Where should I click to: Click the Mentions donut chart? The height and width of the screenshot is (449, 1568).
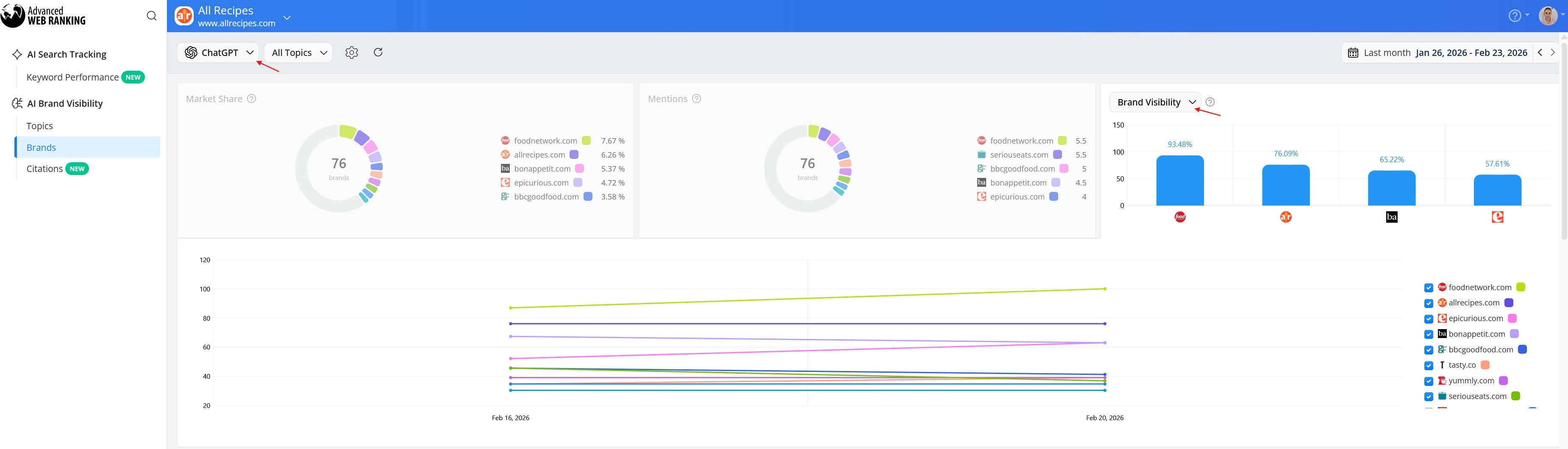point(808,169)
